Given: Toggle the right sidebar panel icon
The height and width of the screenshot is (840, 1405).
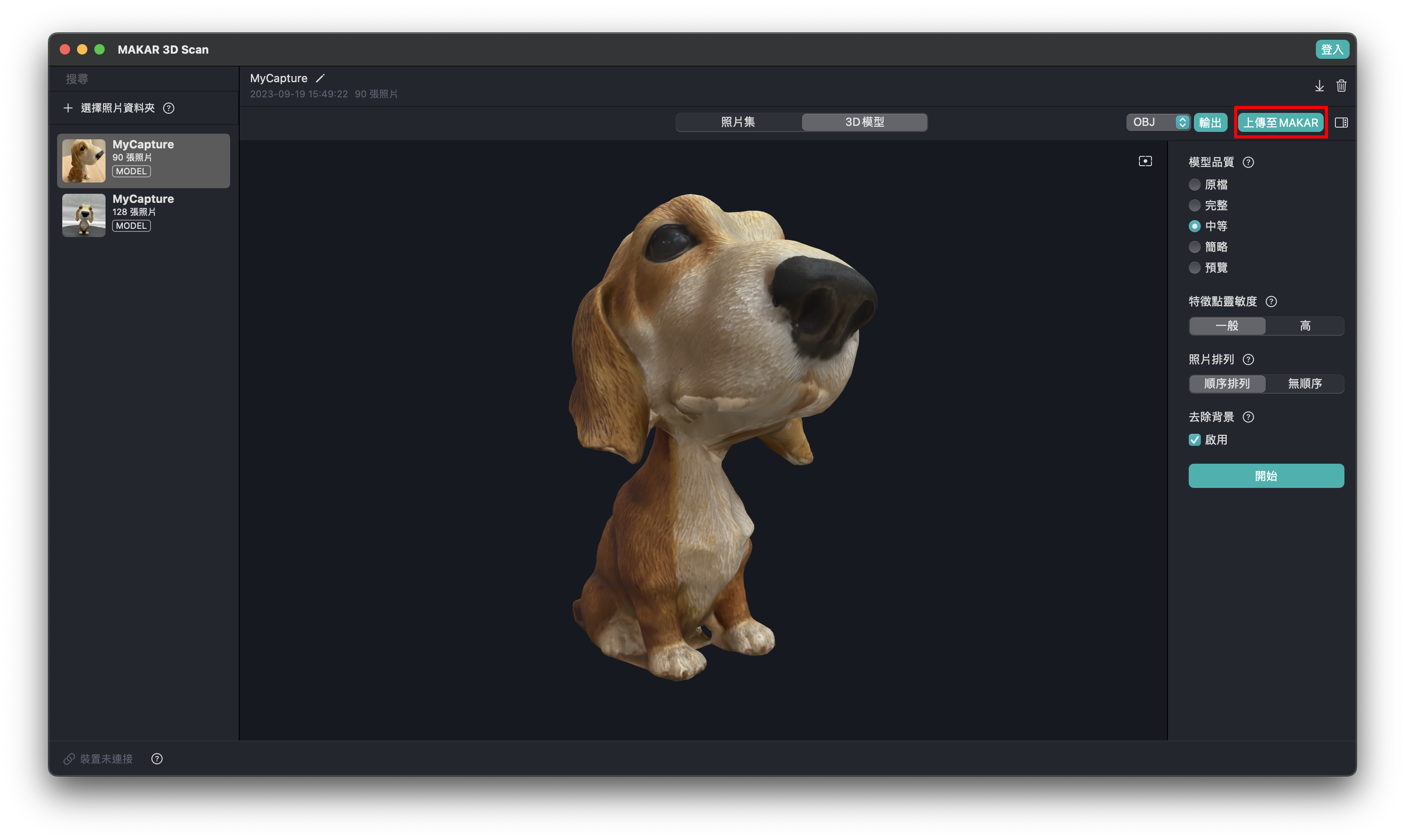Looking at the screenshot, I should coord(1341,122).
